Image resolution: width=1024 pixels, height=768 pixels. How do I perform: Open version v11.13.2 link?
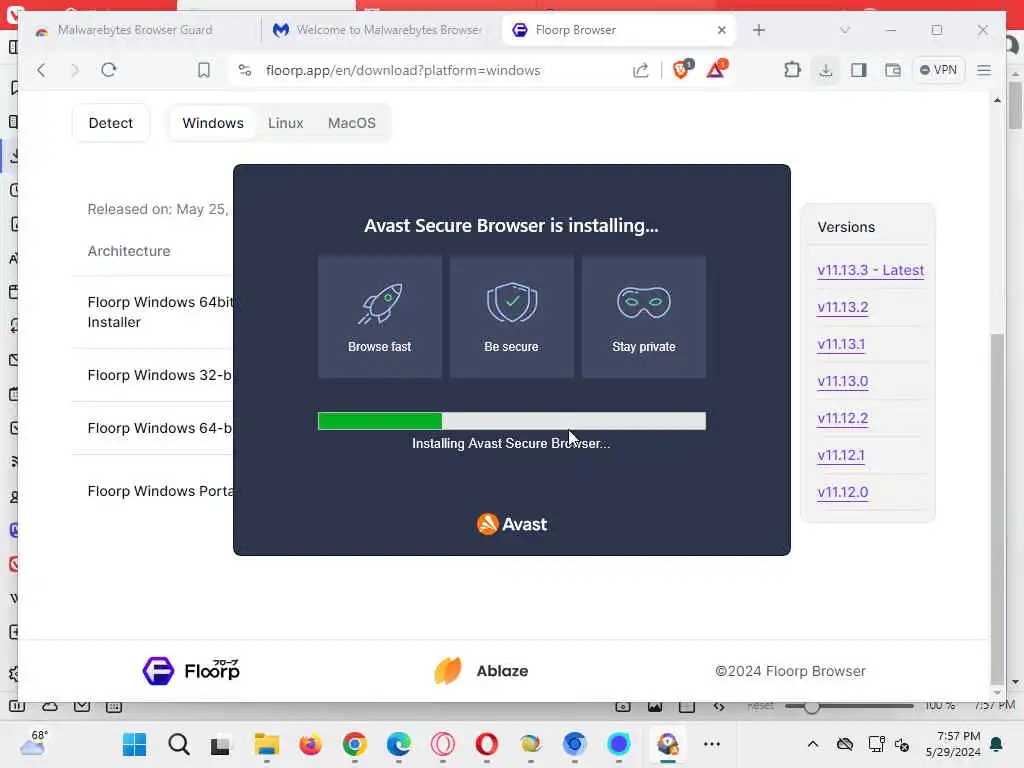click(842, 307)
